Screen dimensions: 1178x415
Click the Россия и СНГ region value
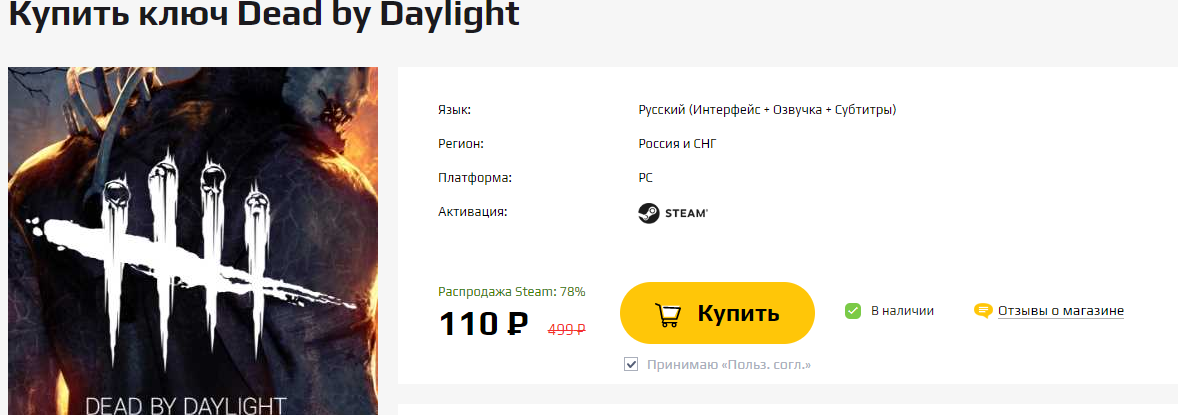[x=677, y=144]
